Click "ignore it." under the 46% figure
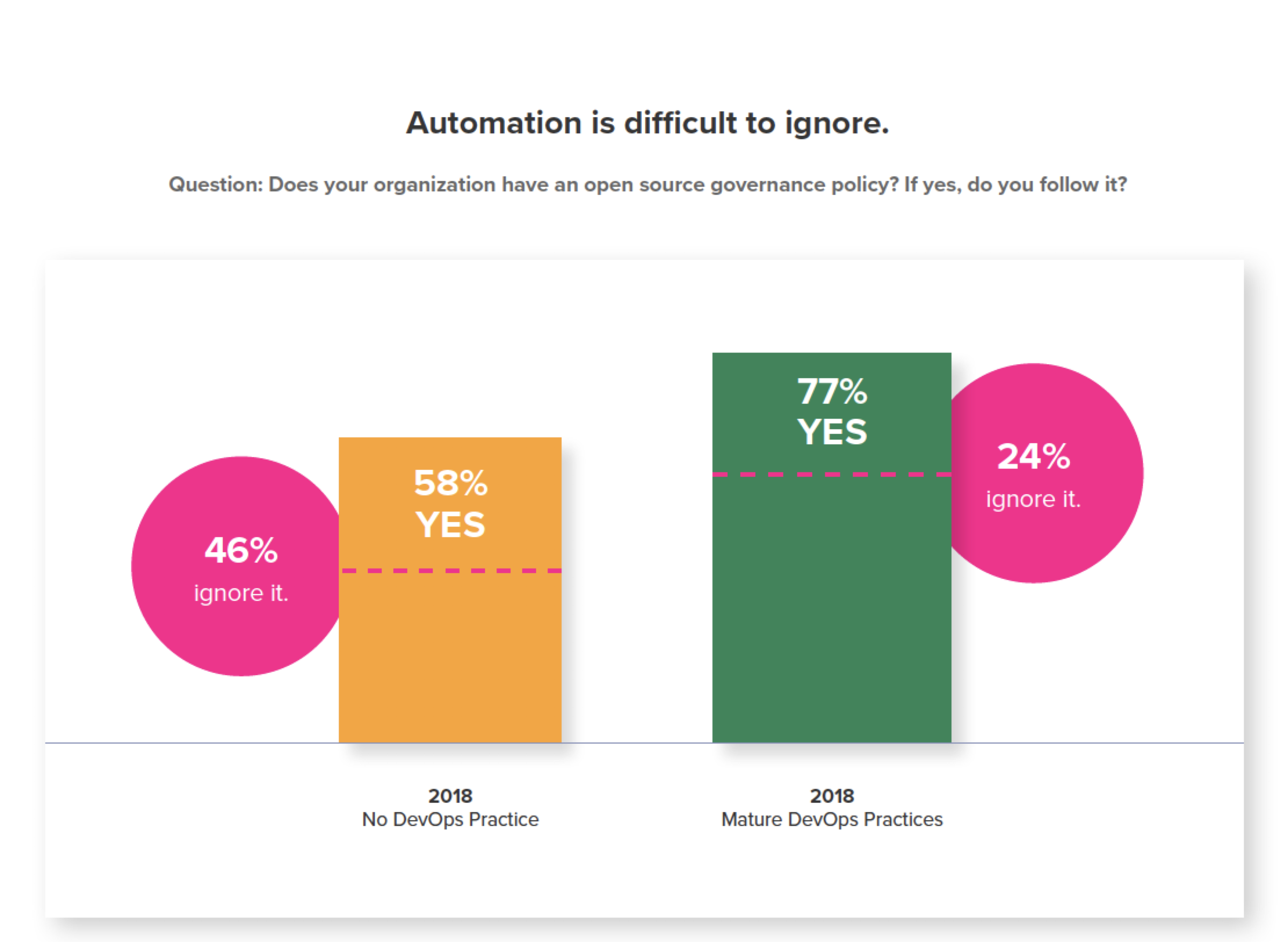 coord(241,593)
